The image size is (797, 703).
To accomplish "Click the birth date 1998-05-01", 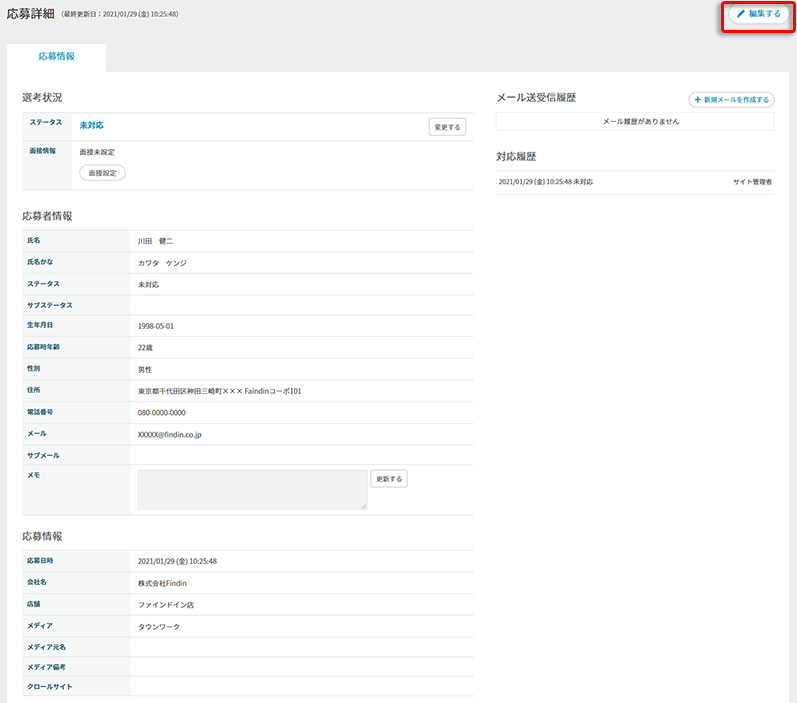I will [x=159, y=326].
